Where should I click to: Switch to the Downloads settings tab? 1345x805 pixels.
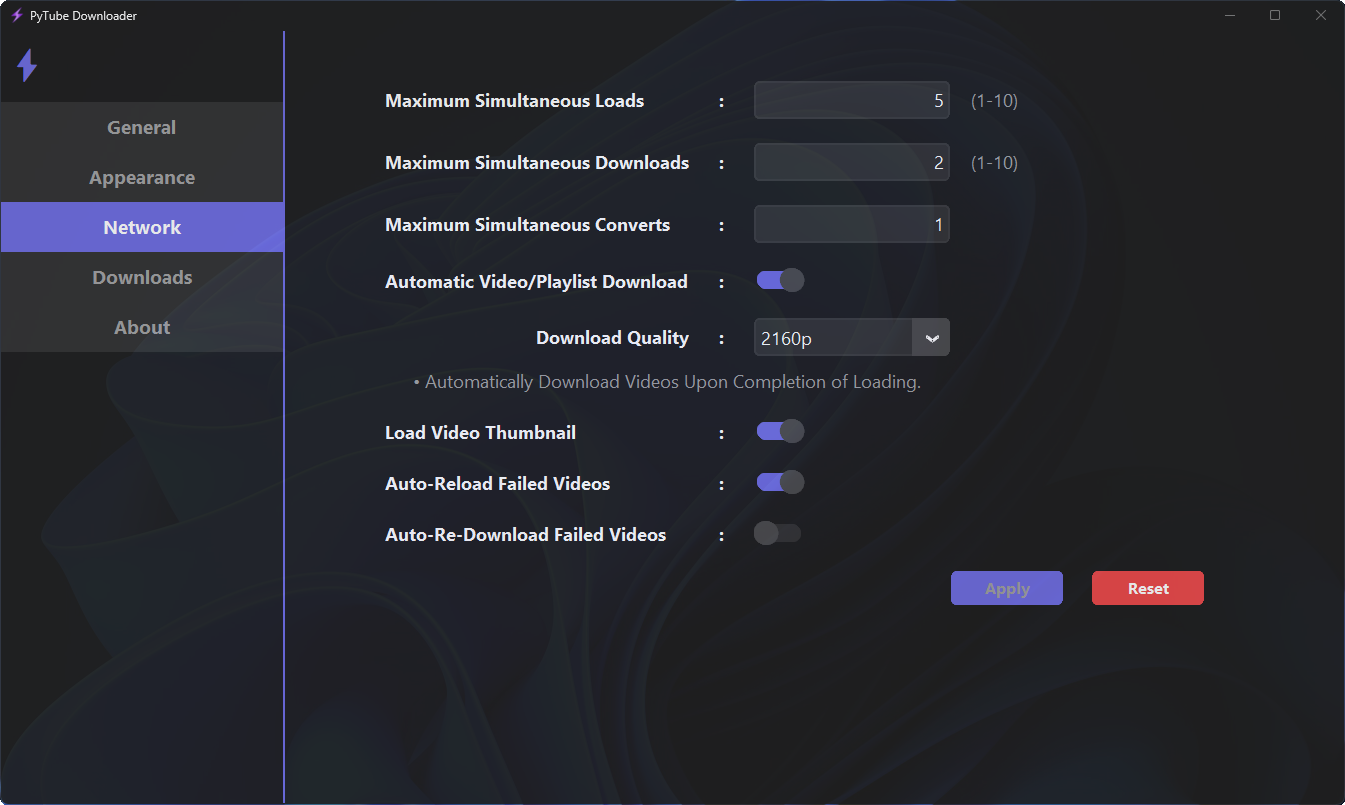click(x=142, y=277)
